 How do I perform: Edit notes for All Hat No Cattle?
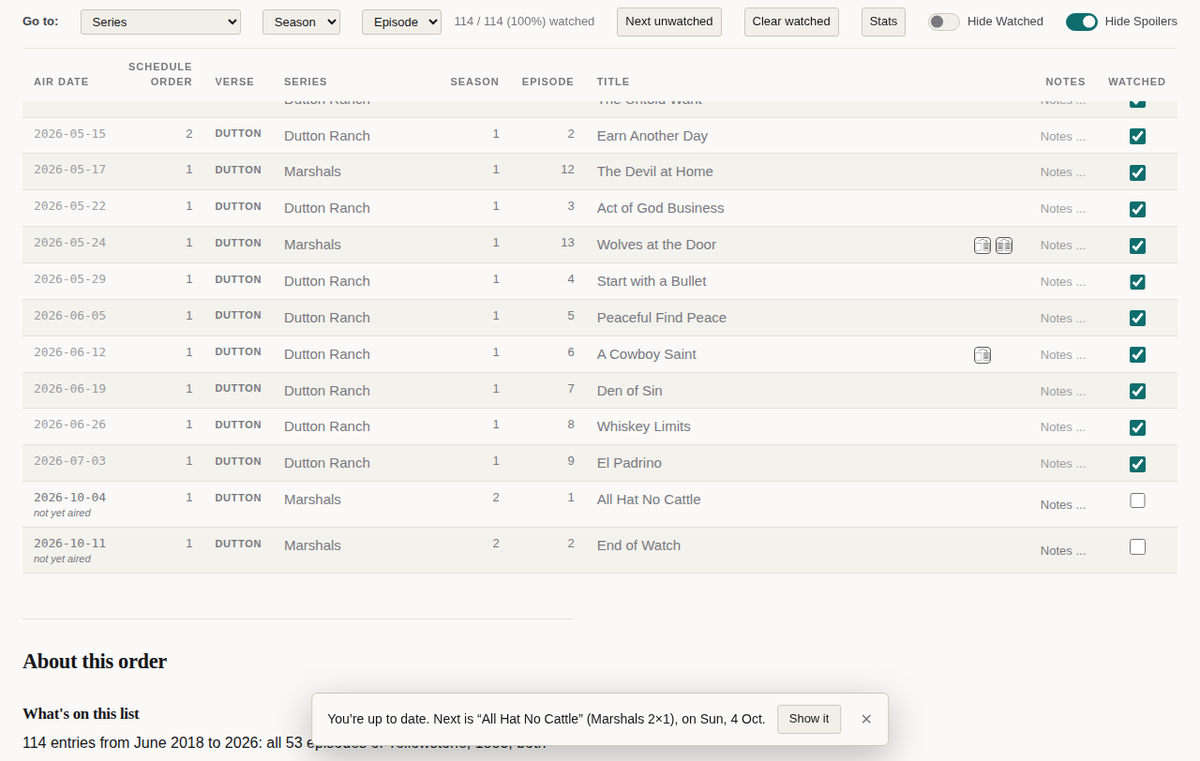(x=1063, y=505)
